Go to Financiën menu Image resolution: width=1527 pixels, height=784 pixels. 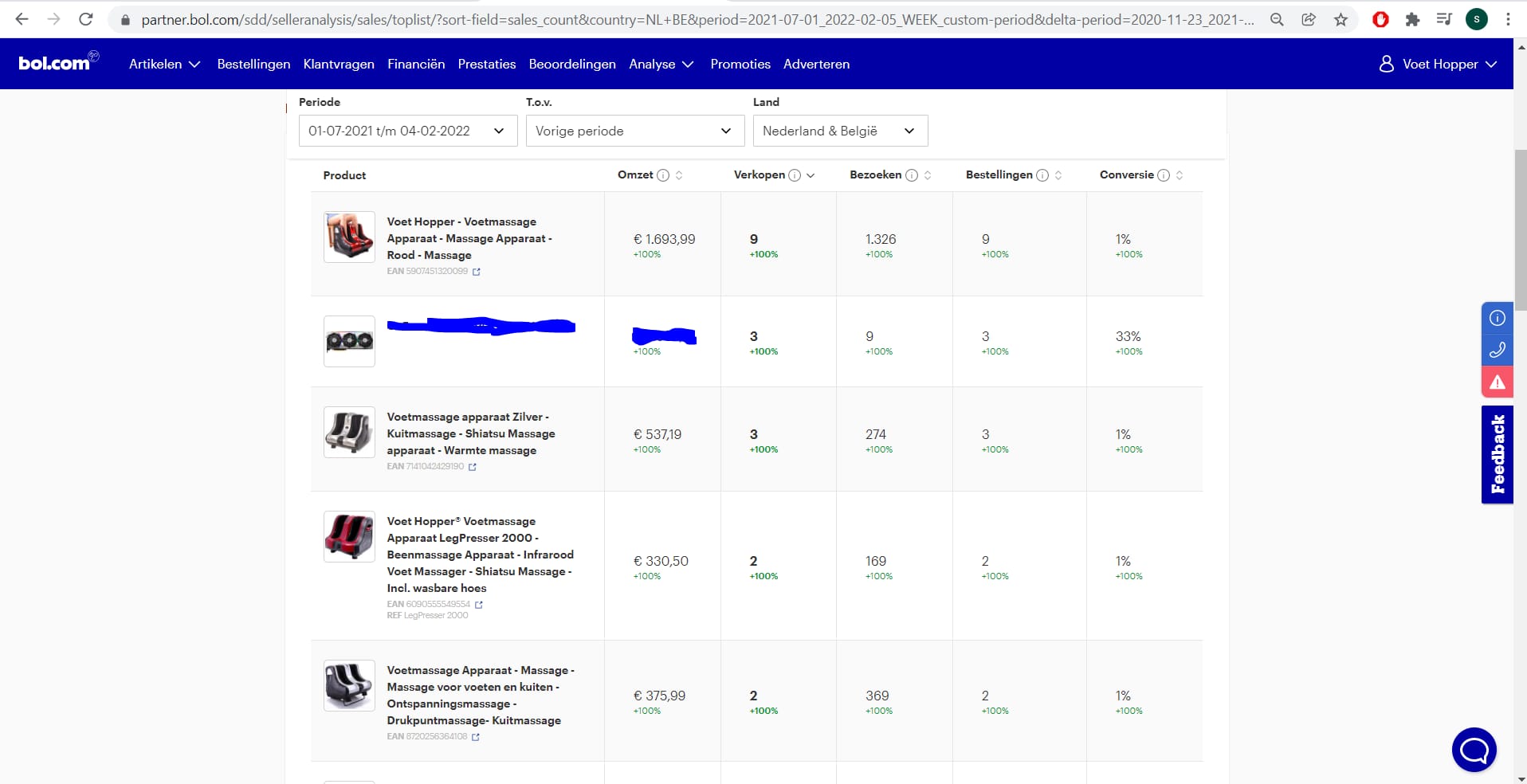[x=416, y=64]
